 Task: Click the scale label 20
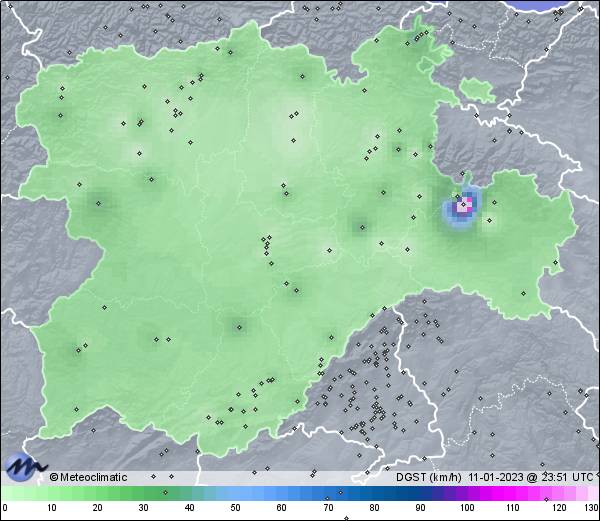pos(98,508)
